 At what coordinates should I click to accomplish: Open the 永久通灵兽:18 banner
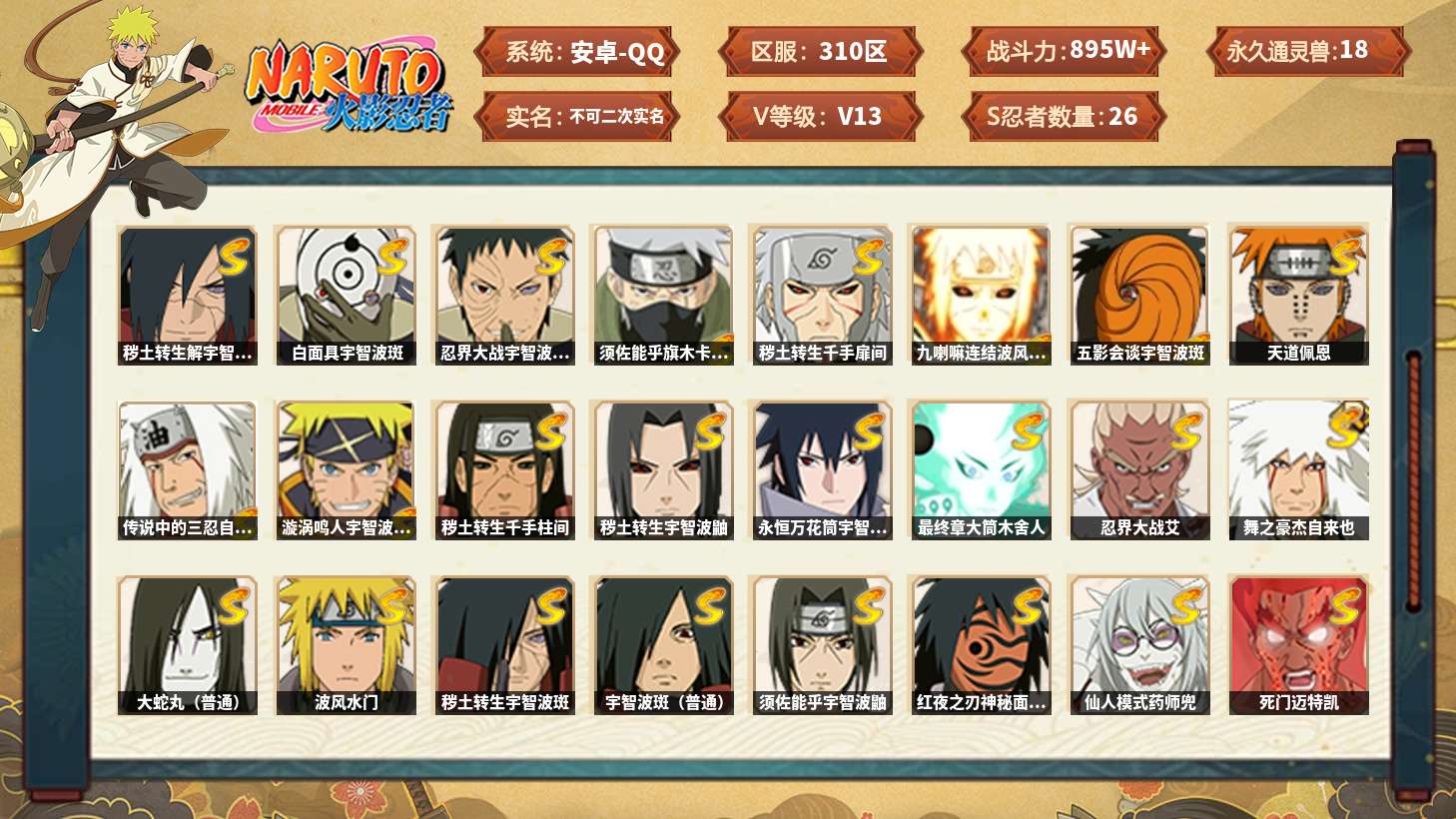click(1307, 51)
